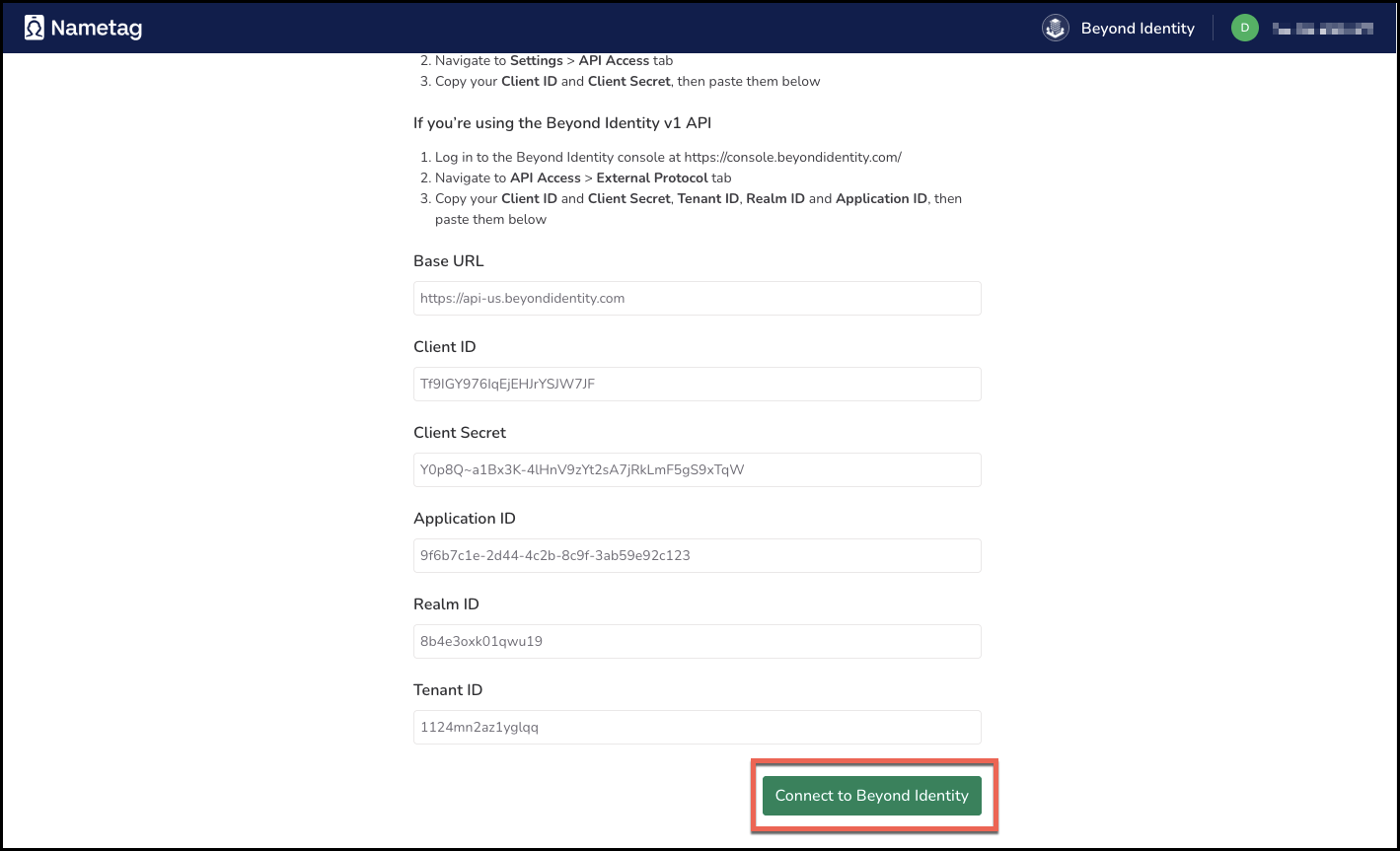The image size is (1400, 851).
Task: Focus the Realm ID input box
Action: pos(697,642)
